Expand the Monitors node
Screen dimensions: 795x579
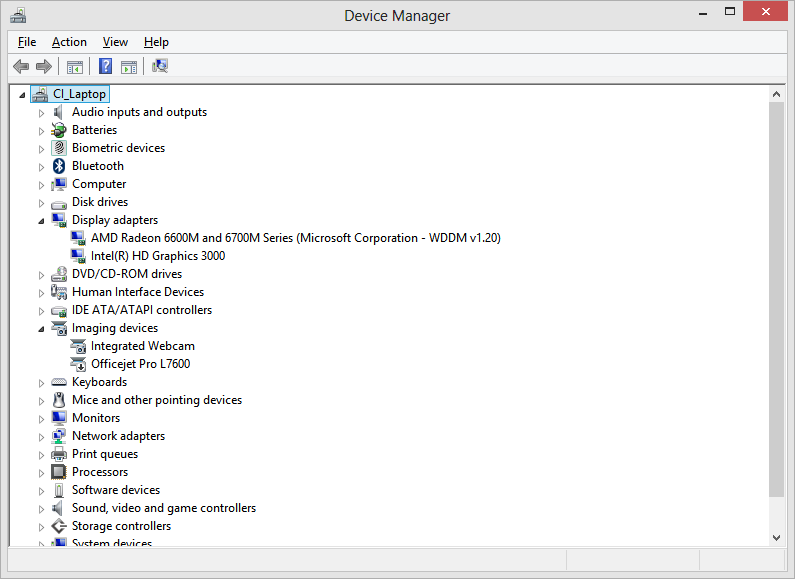pos(42,419)
